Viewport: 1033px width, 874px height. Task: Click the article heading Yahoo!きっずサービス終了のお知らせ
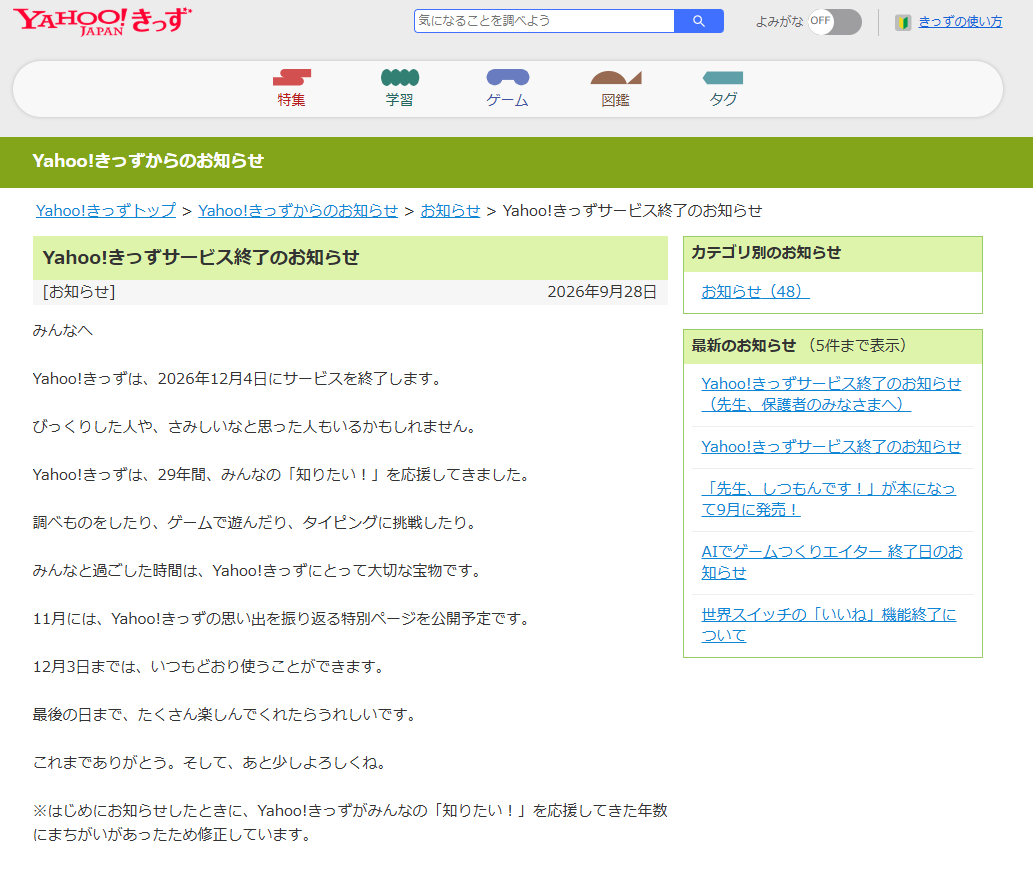(201, 258)
